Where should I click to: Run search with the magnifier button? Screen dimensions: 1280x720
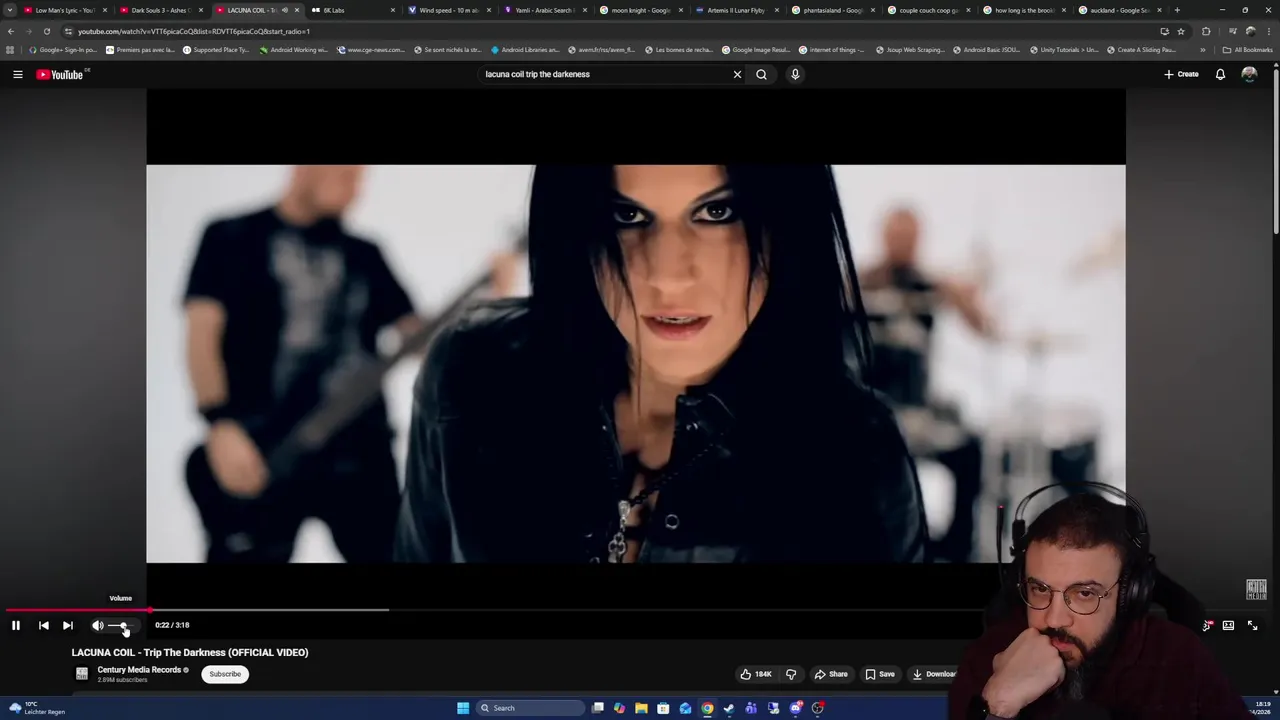(x=761, y=74)
